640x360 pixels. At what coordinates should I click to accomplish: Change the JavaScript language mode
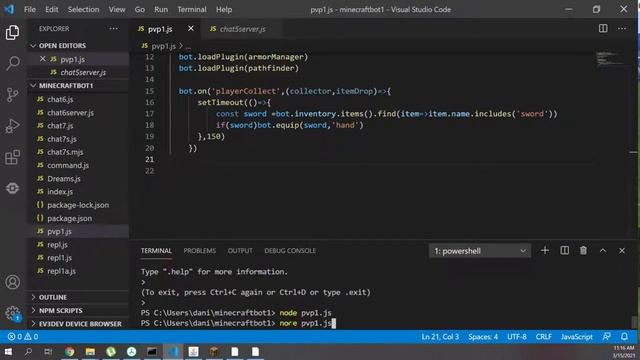(576, 337)
